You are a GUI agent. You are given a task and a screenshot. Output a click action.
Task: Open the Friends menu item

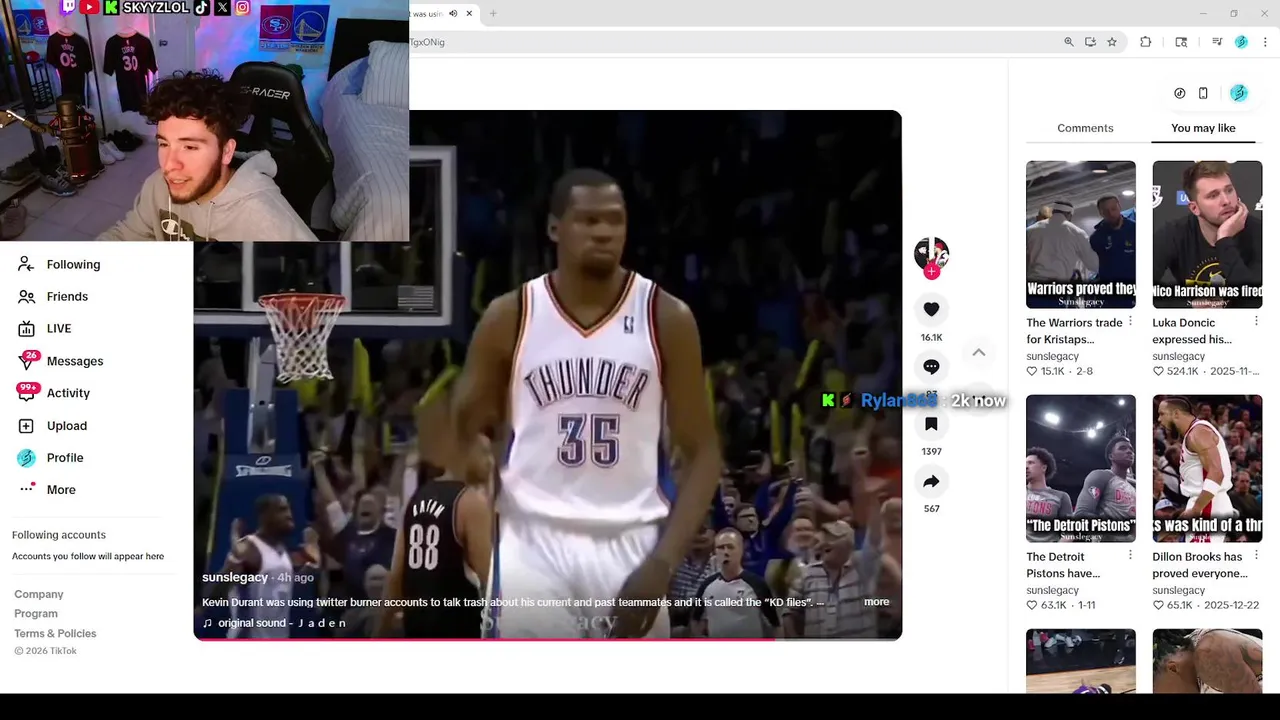point(67,296)
